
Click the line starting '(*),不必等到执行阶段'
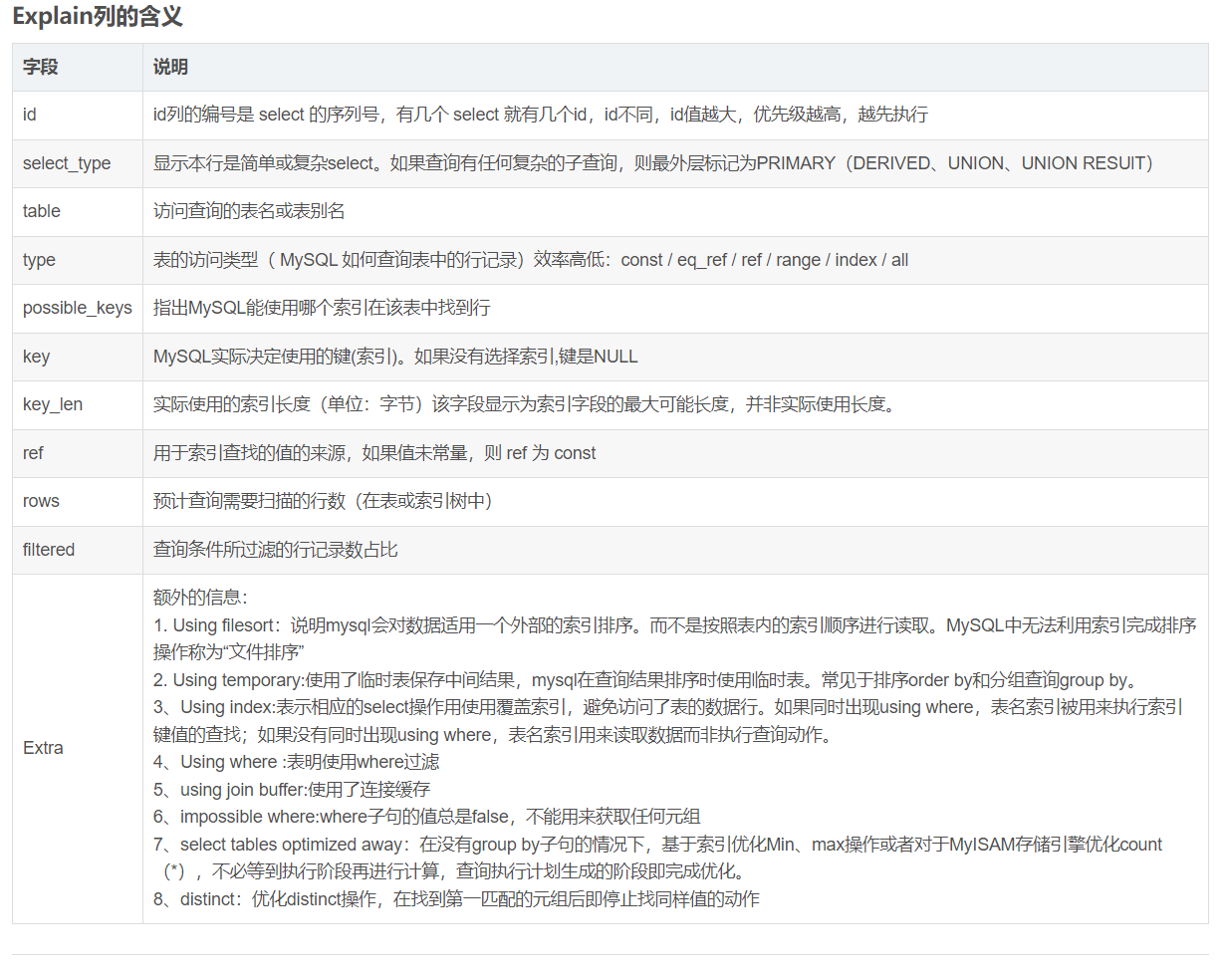point(456,871)
